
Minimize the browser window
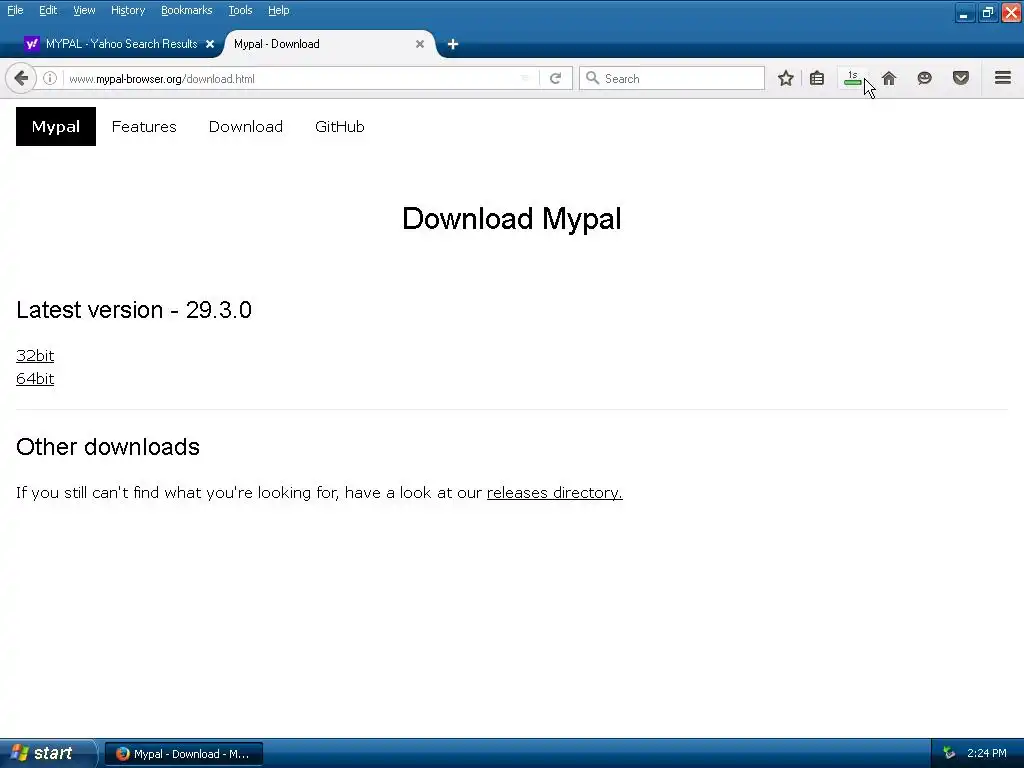point(965,12)
